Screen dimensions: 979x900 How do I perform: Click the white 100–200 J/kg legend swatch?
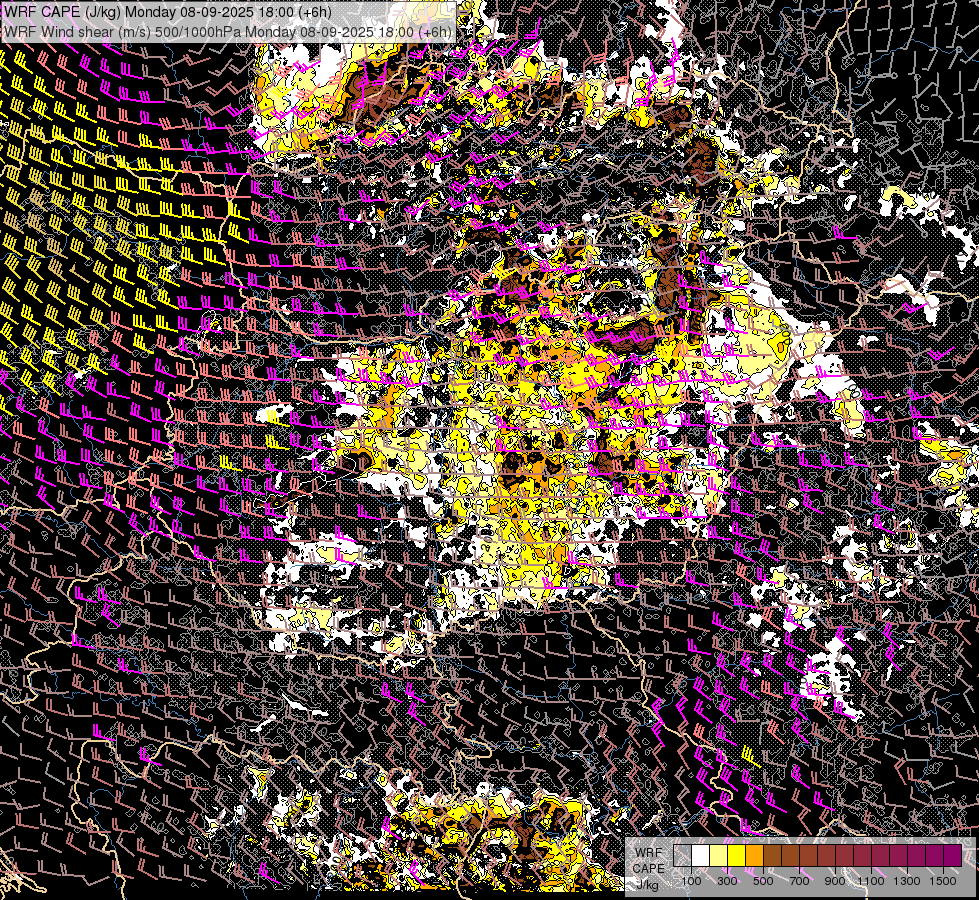[x=701, y=855]
